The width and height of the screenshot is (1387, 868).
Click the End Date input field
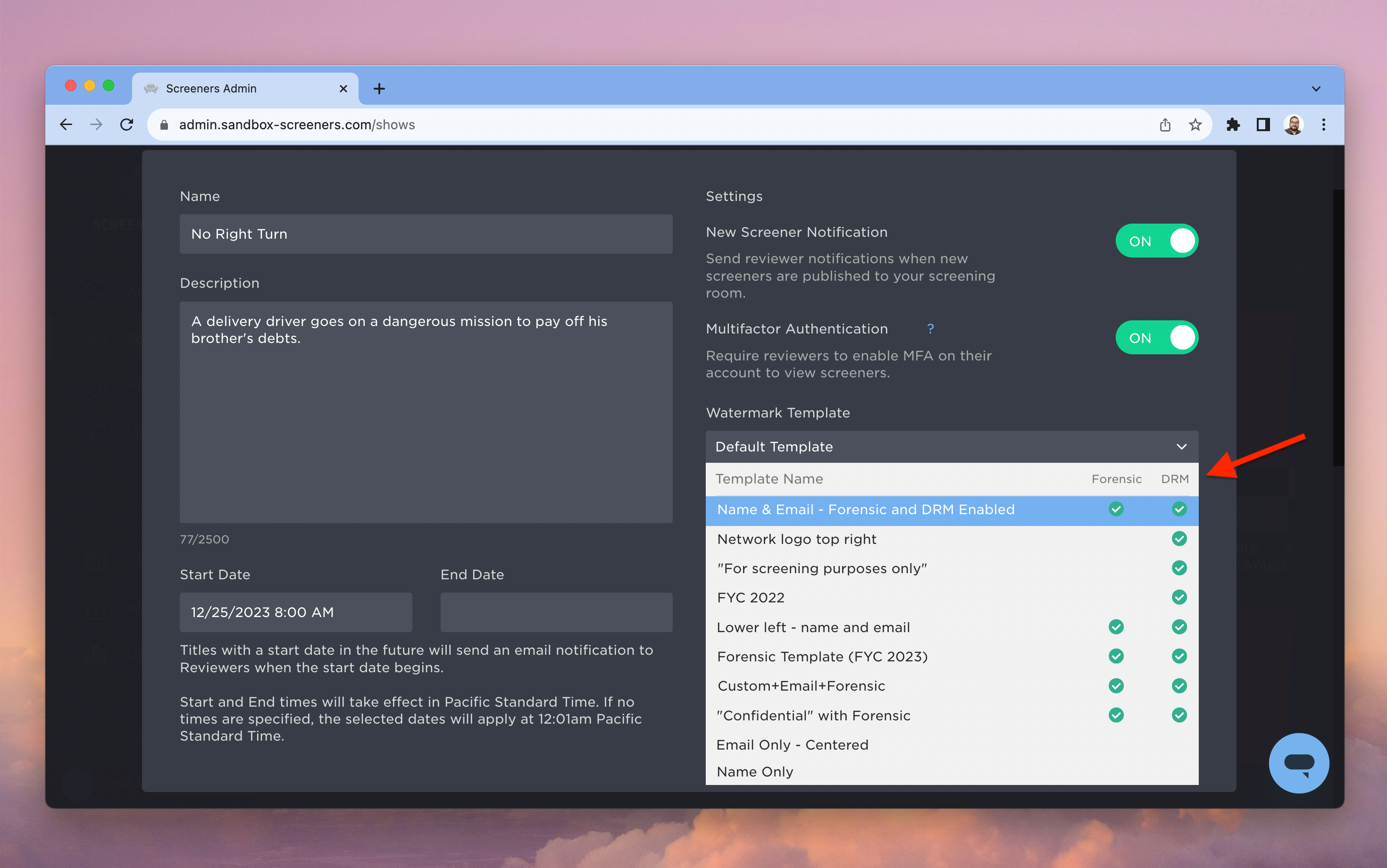556,612
